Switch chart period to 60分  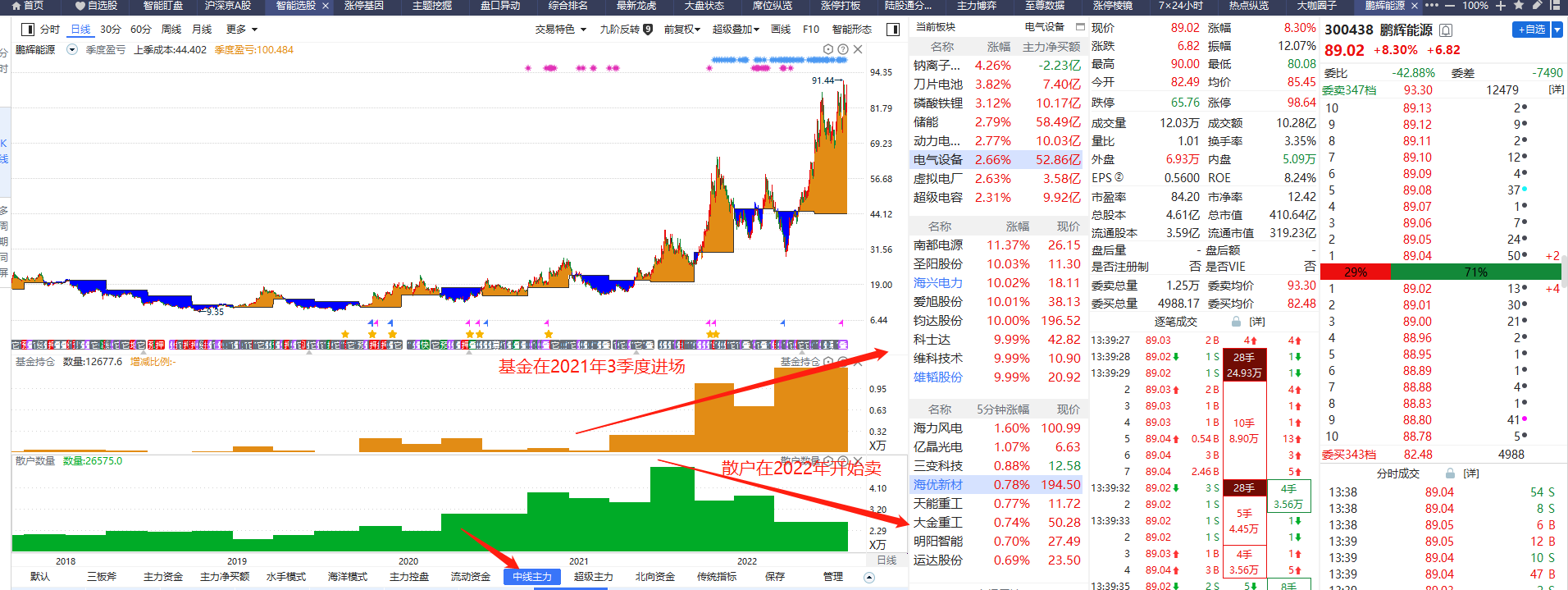141,30
